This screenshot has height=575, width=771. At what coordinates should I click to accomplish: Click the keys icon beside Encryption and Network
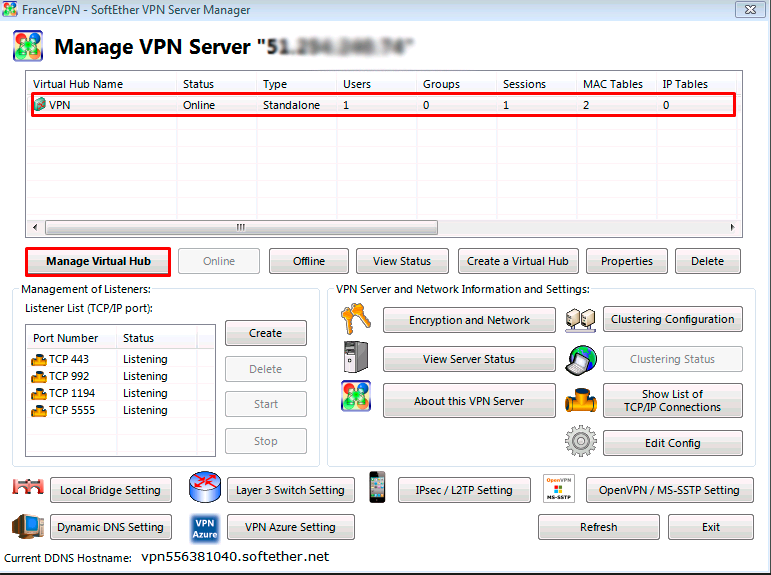pos(355,320)
